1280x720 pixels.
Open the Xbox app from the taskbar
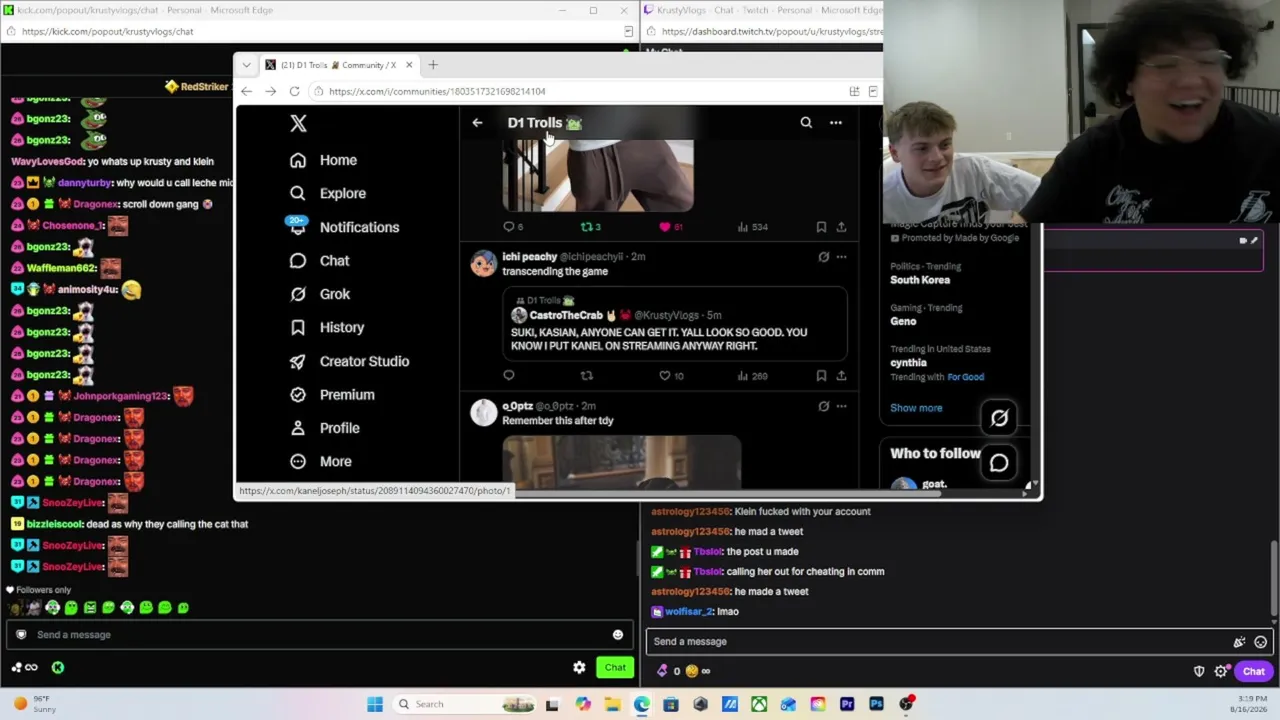(x=759, y=704)
